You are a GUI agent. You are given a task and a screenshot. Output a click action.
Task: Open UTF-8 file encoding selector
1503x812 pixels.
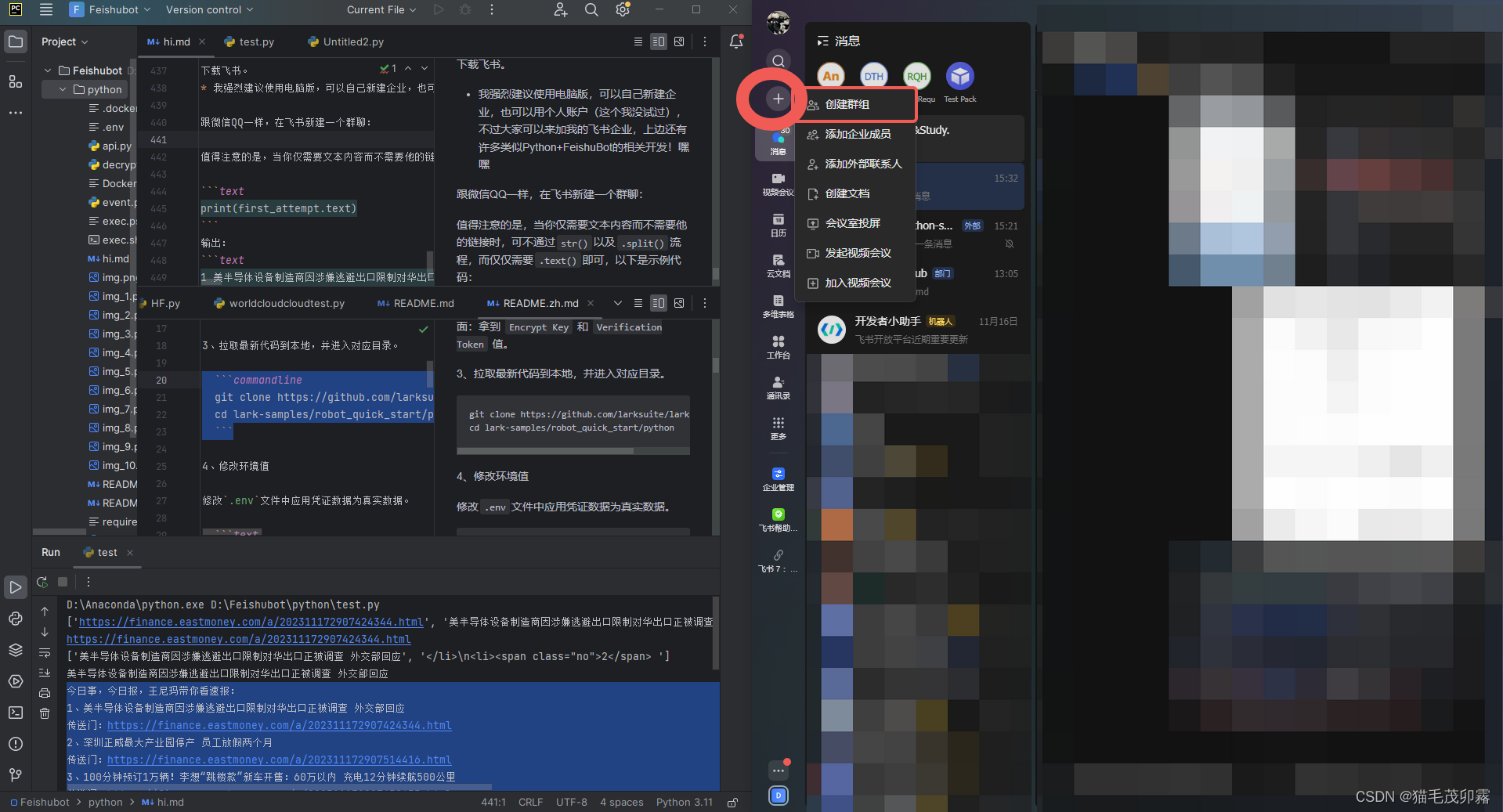click(x=572, y=803)
